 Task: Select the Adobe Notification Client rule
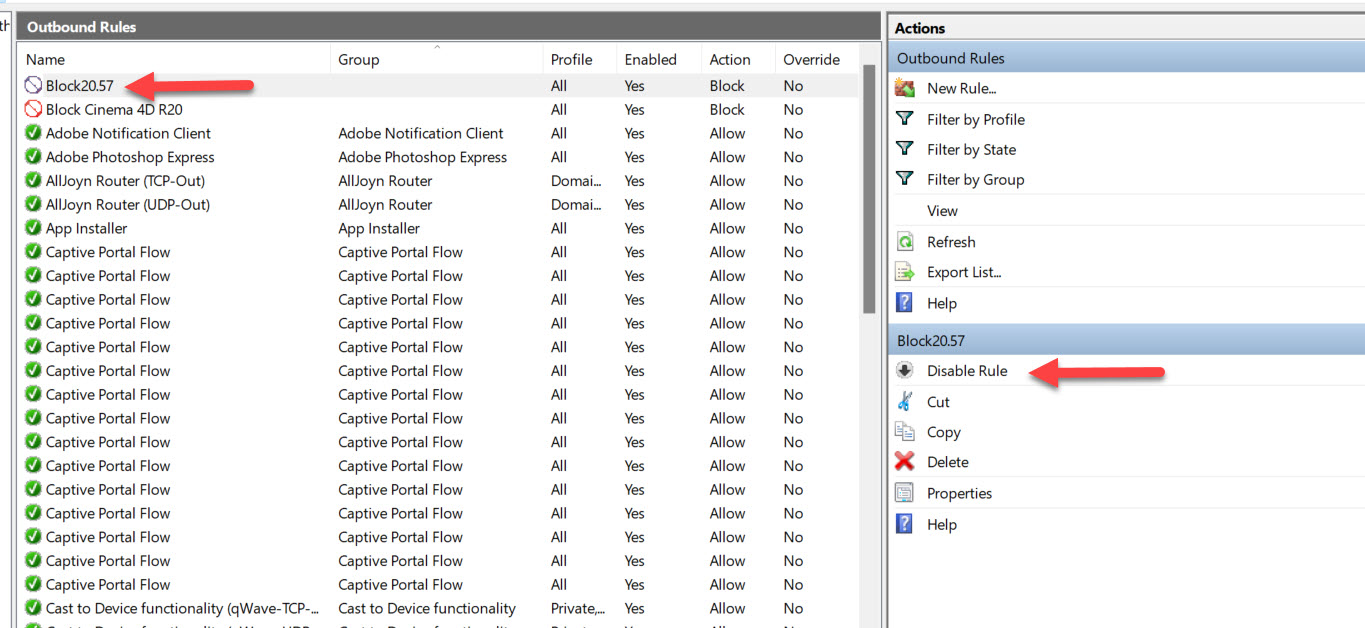(128, 134)
